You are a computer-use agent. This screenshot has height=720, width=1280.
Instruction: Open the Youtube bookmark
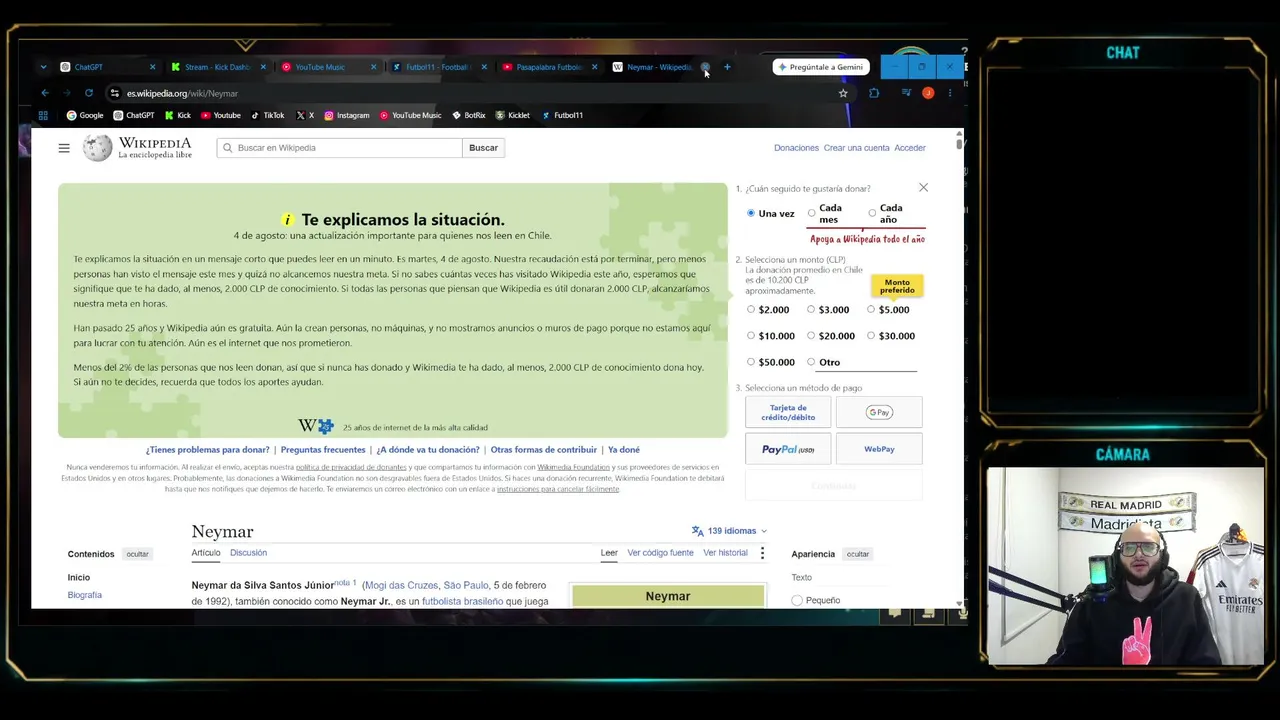pos(221,115)
